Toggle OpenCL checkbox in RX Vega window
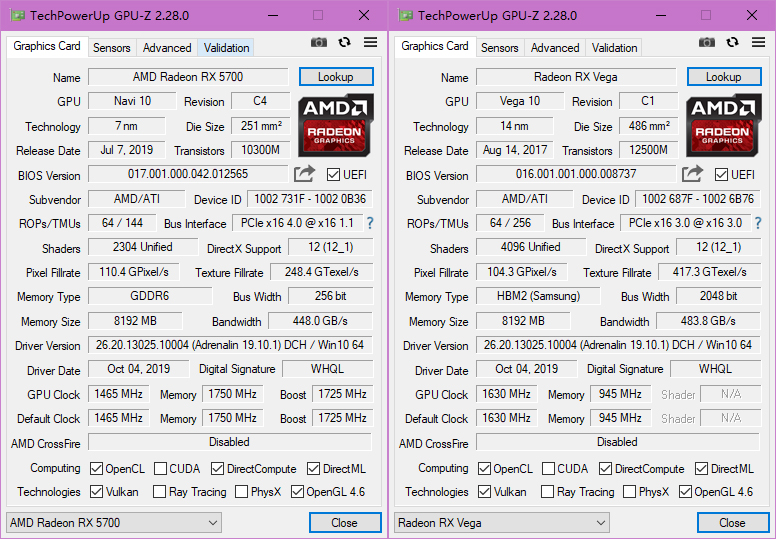 [485, 469]
